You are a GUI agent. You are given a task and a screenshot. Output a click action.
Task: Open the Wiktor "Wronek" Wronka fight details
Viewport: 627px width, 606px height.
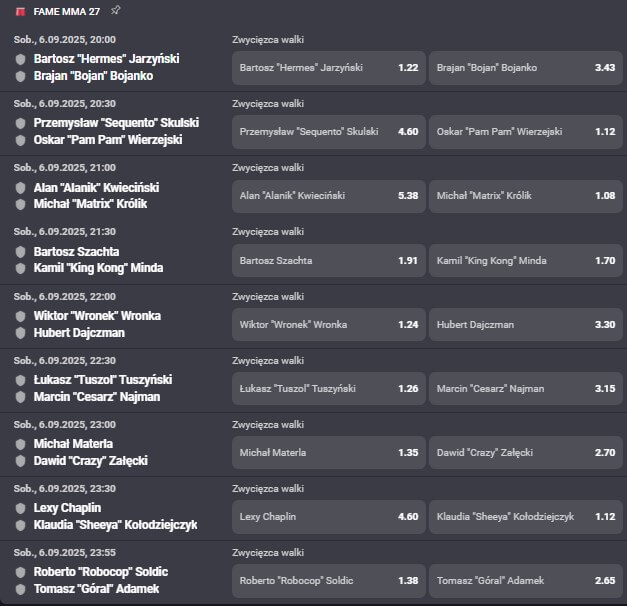97,316
